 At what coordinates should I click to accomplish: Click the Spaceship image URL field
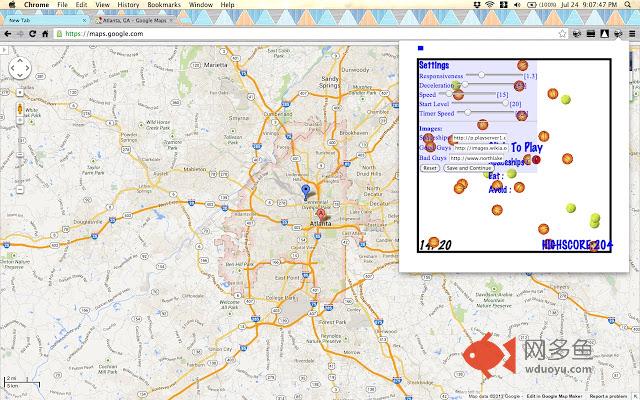pos(479,138)
